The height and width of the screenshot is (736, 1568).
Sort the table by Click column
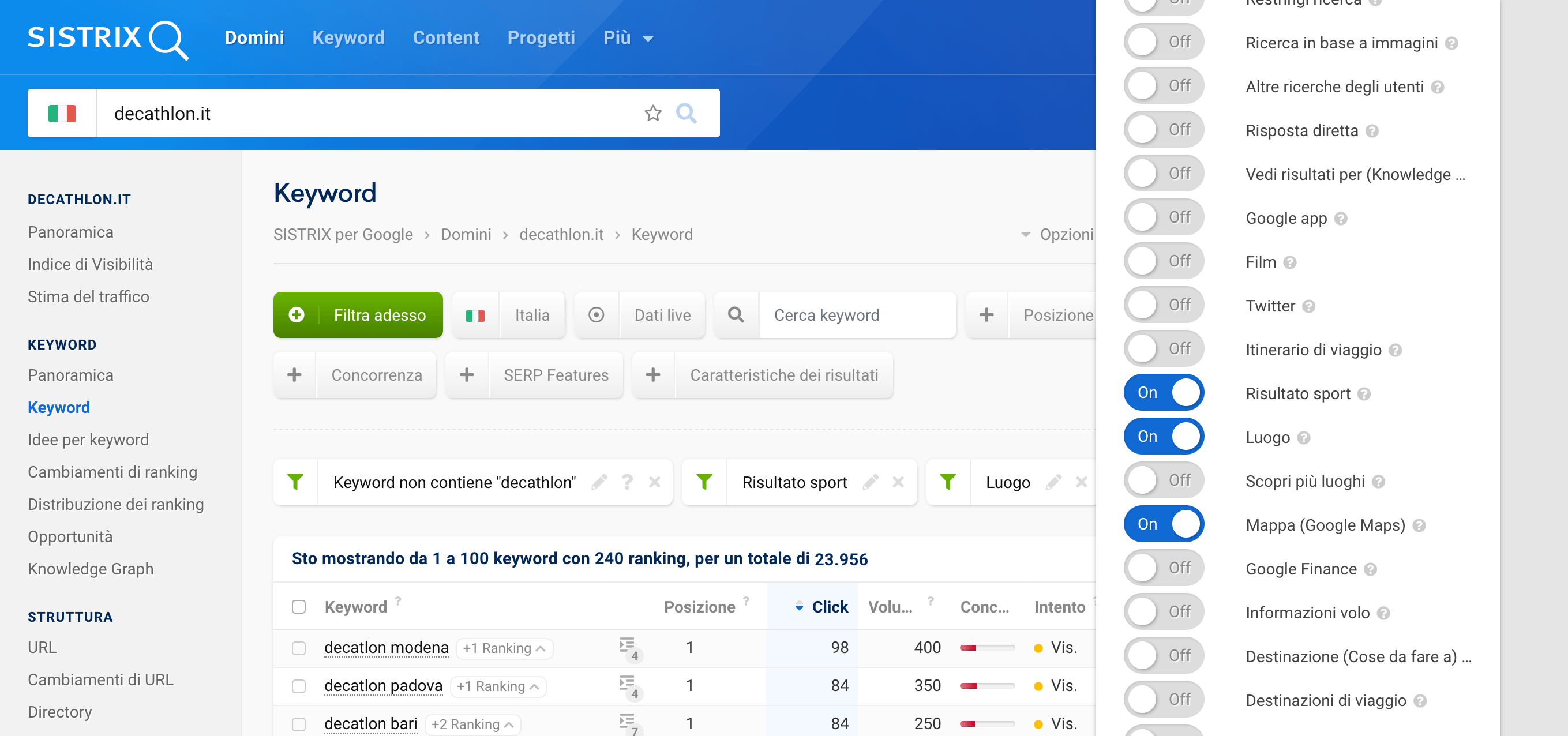tap(821, 607)
